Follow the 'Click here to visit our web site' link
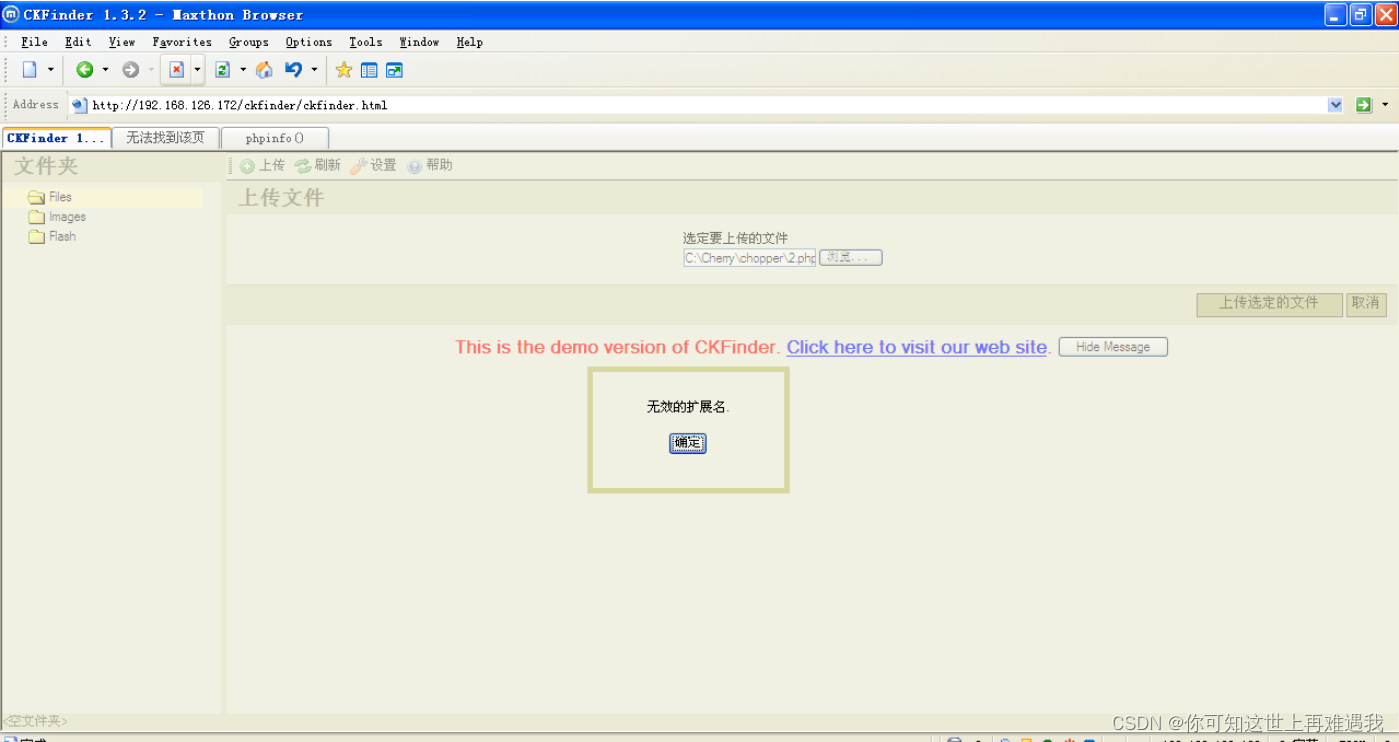1399x742 pixels. (x=916, y=347)
